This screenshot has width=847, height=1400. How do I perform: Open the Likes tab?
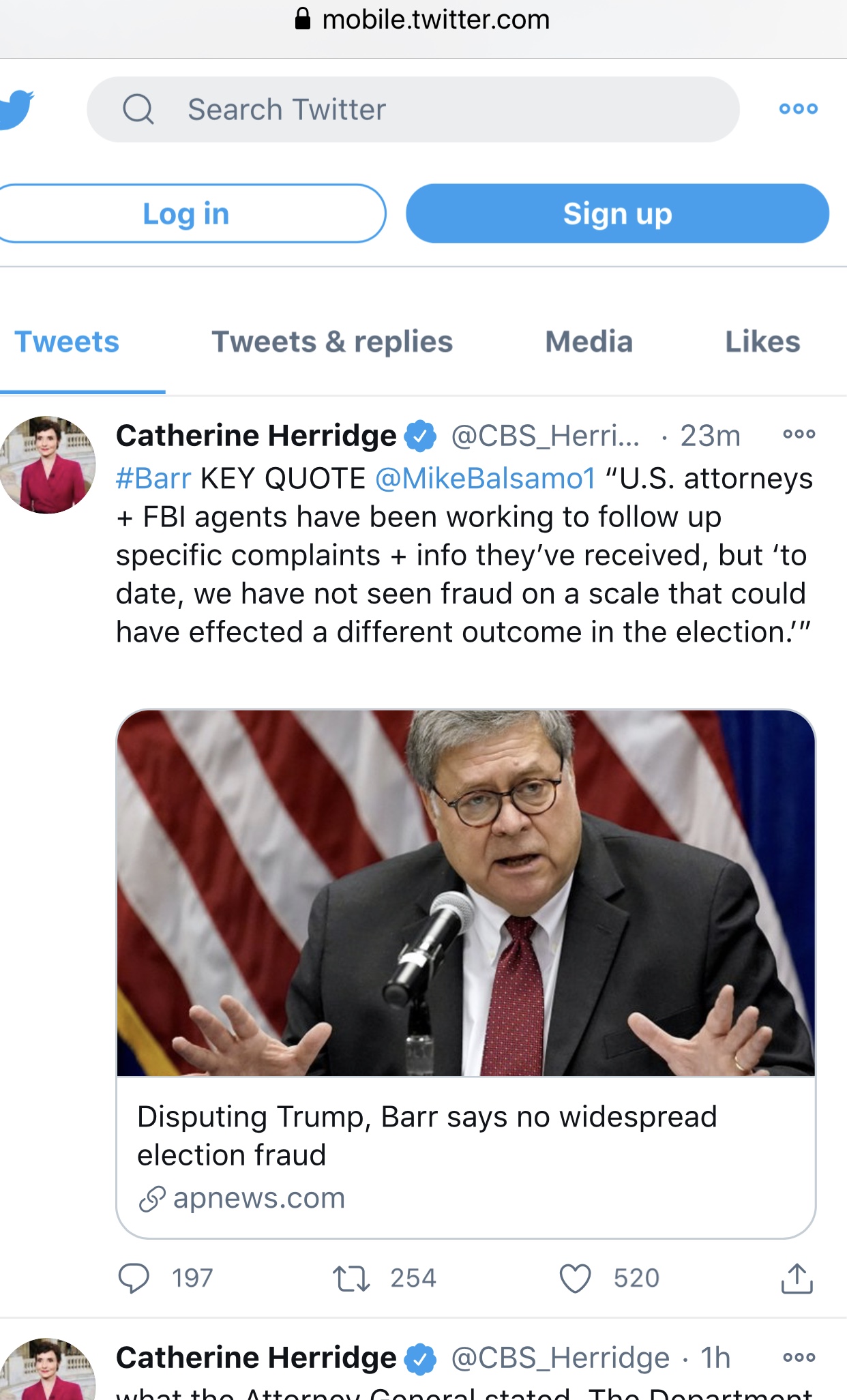pyautogui.click(x=762, y=342)
